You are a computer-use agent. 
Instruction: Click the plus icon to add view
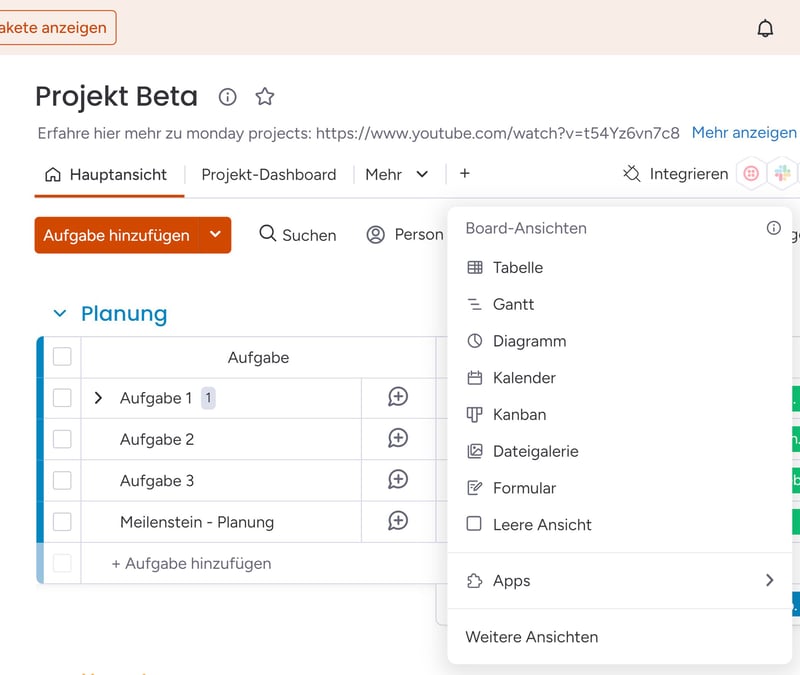[x=464, y=174]
